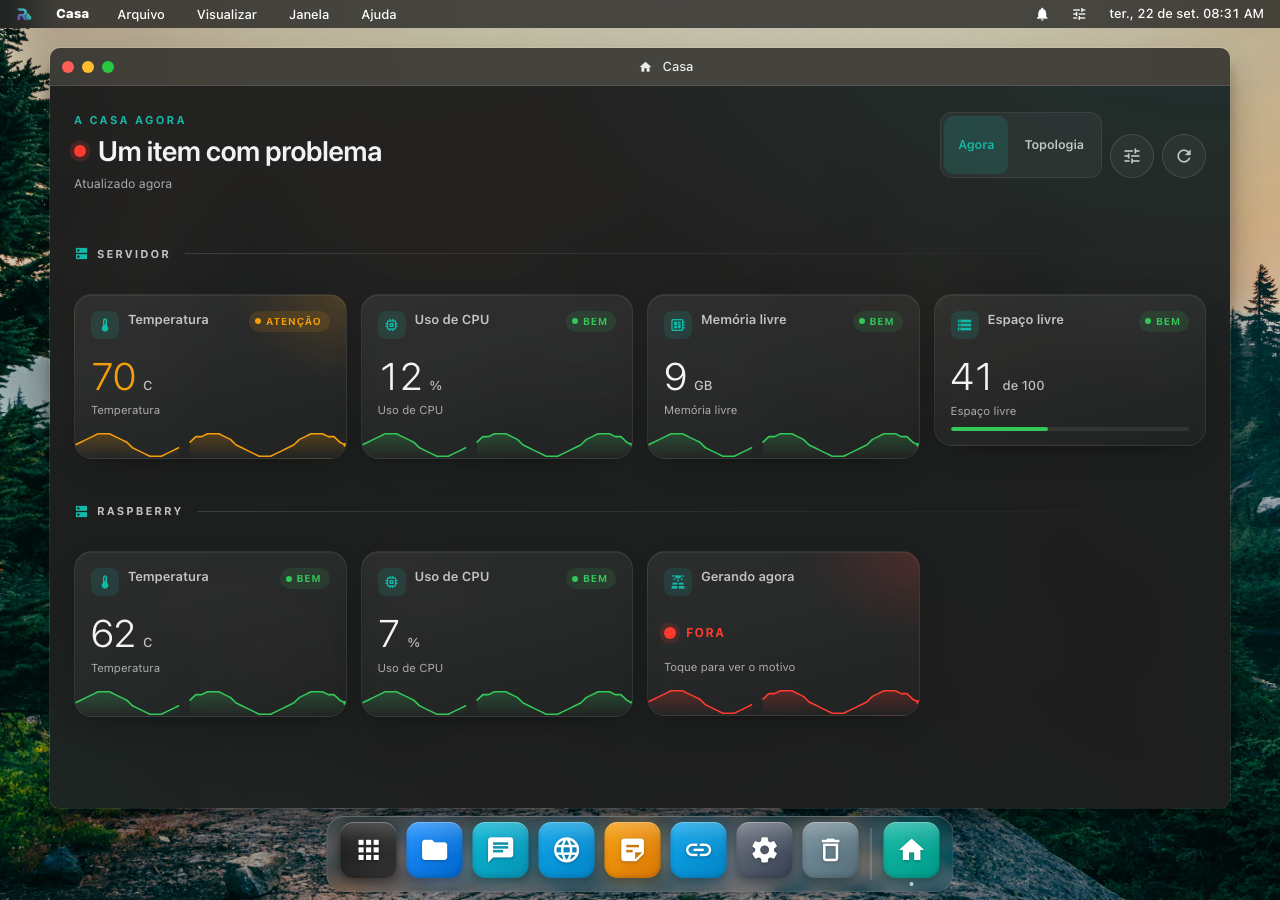Click the solar icon on Gerando agora card
The width and height of the screenshot is (1280, 900).
pyautogui.click(x=678, y=582)
